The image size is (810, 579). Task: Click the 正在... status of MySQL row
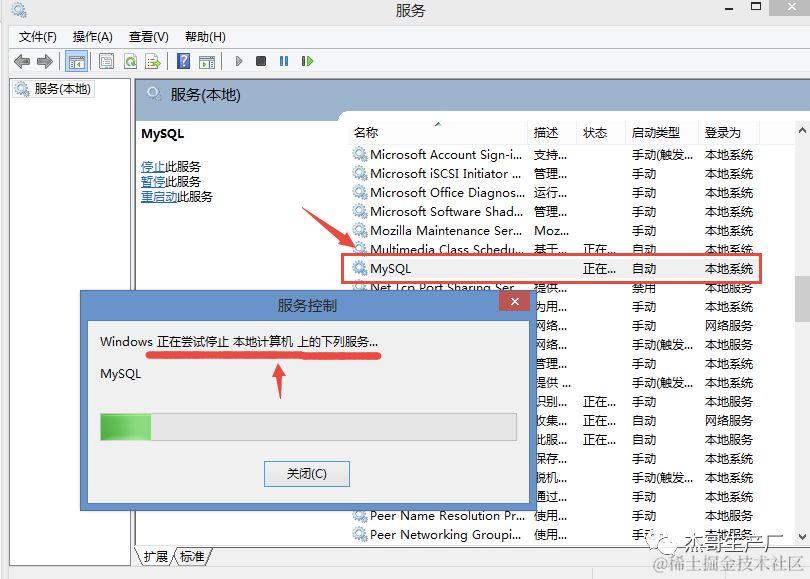click(599, 269)
